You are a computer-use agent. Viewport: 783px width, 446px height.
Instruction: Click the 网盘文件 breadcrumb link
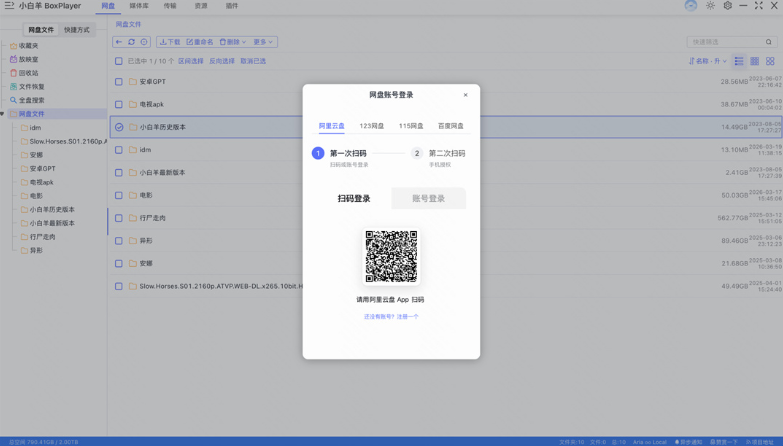click(128, 24)
